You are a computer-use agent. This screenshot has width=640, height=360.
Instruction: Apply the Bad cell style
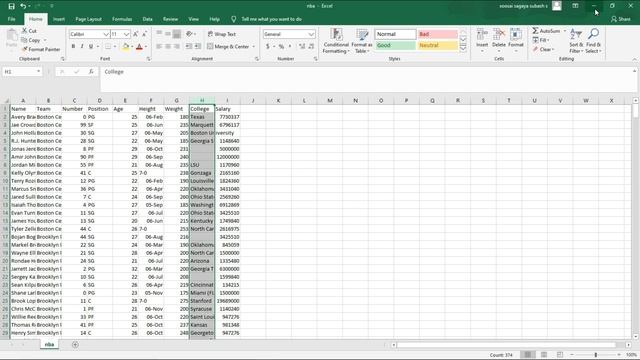[x=438, y=34]
